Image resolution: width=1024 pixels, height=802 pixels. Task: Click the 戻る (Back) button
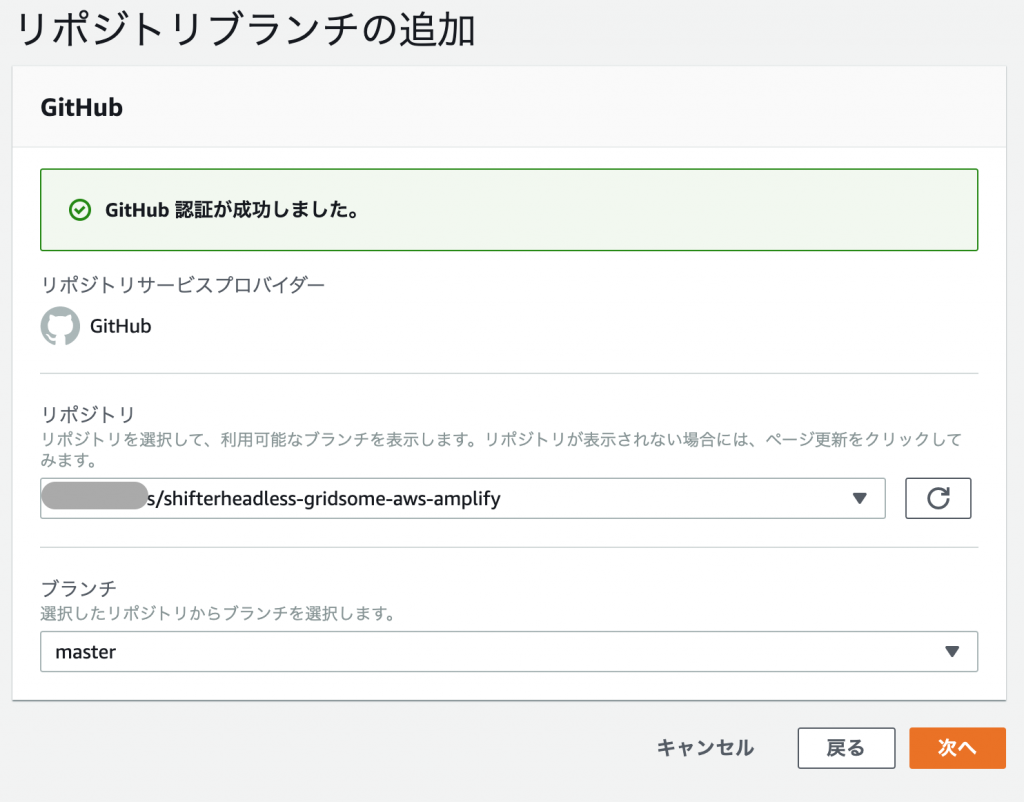coord(846,748)
